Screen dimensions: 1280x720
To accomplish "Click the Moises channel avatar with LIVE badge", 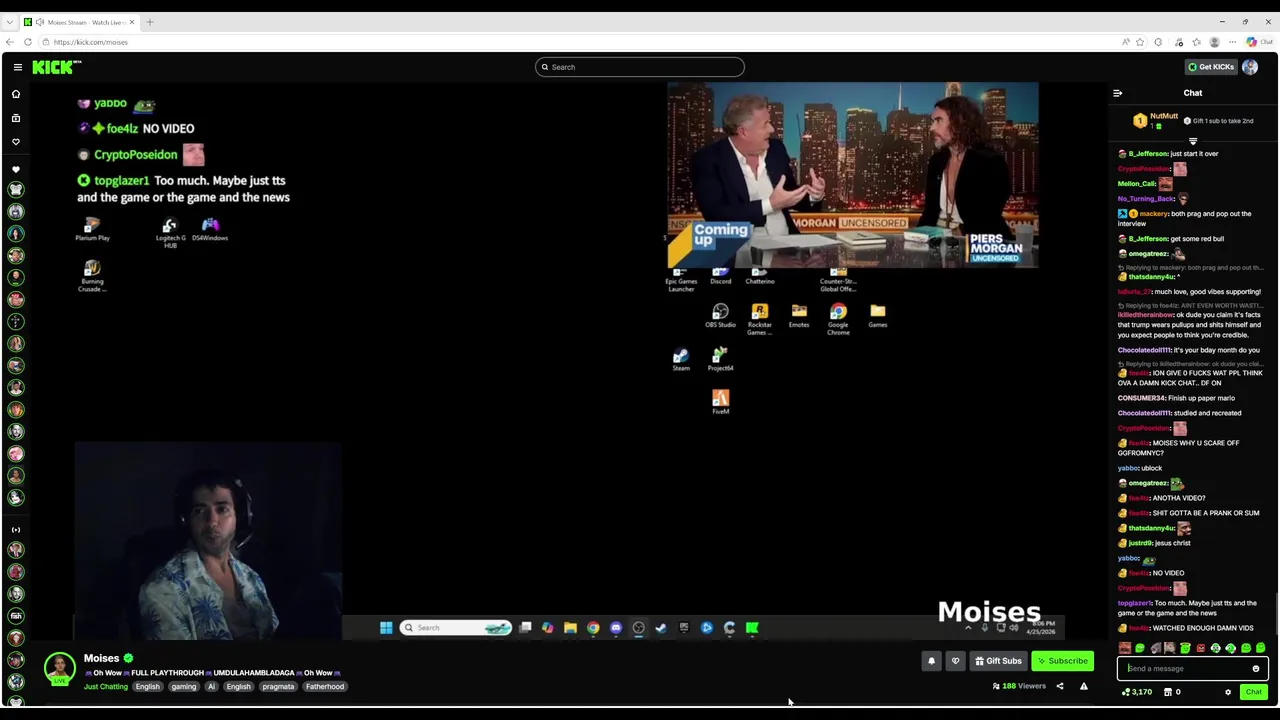I will click(60, 668).
